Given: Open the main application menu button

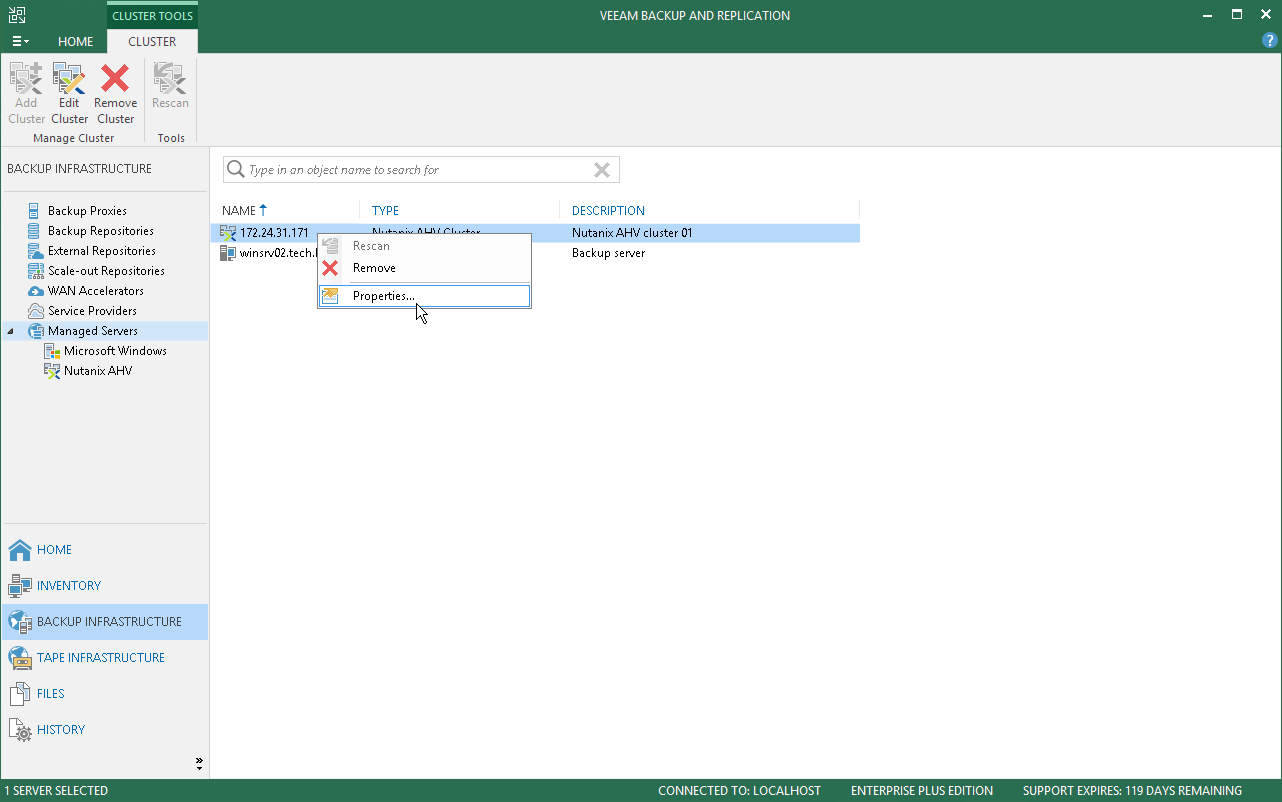Looking at the screenshot, I should click(x=20, y=42).
